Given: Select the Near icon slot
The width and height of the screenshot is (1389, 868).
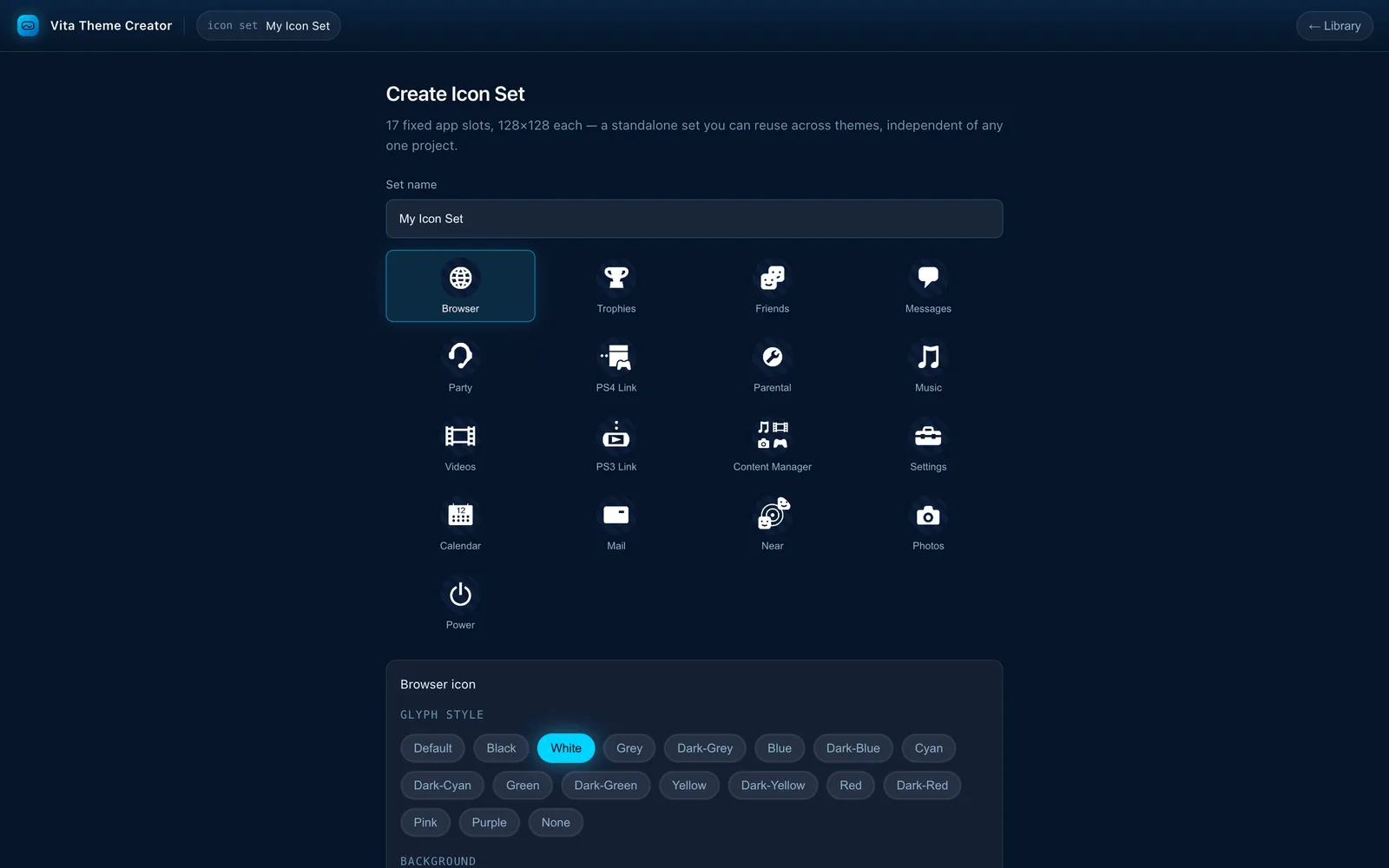Looking at the screenshot, I should click(x=772, y=523).
